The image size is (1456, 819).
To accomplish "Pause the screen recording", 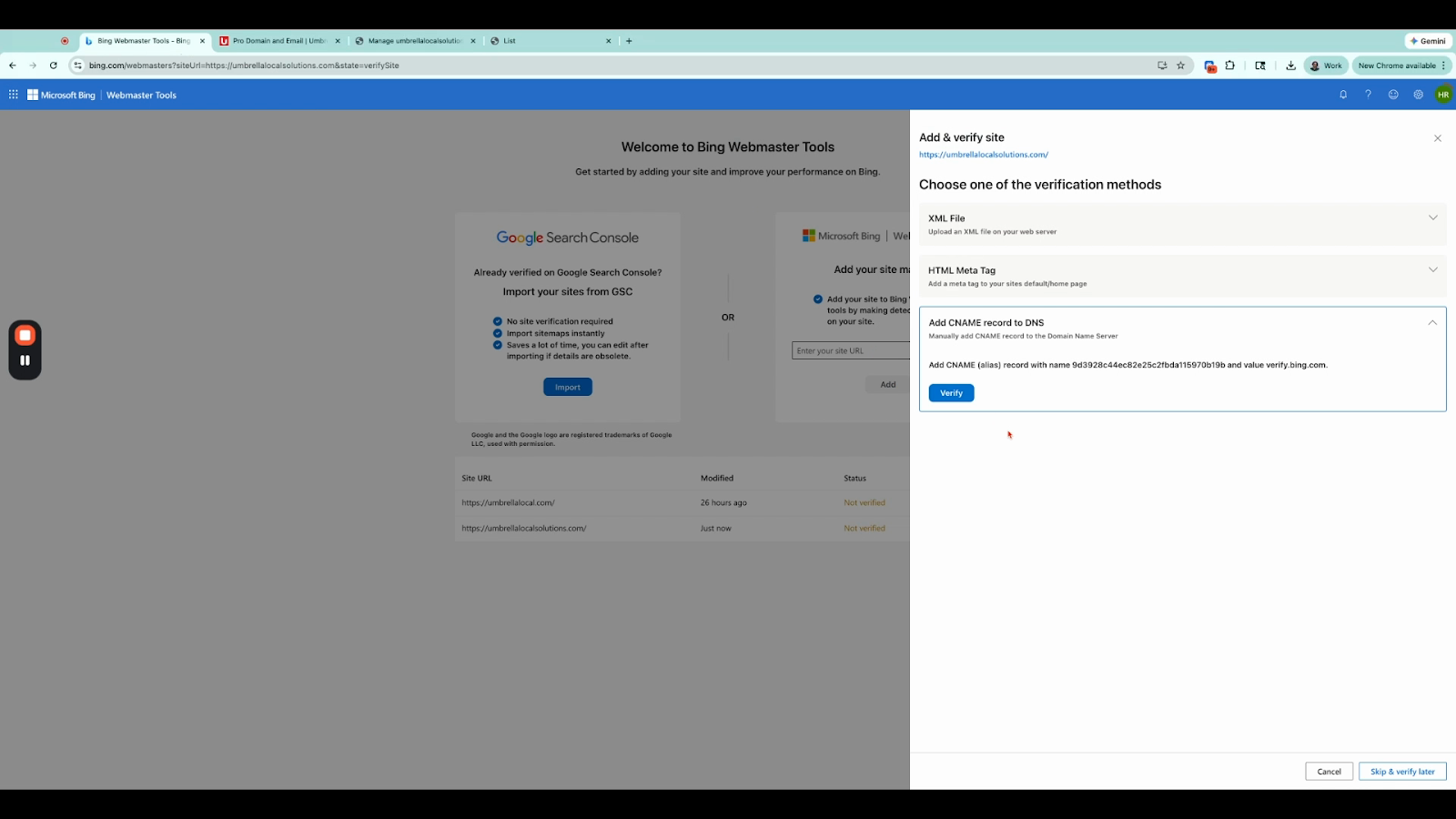I will [25, 360].
